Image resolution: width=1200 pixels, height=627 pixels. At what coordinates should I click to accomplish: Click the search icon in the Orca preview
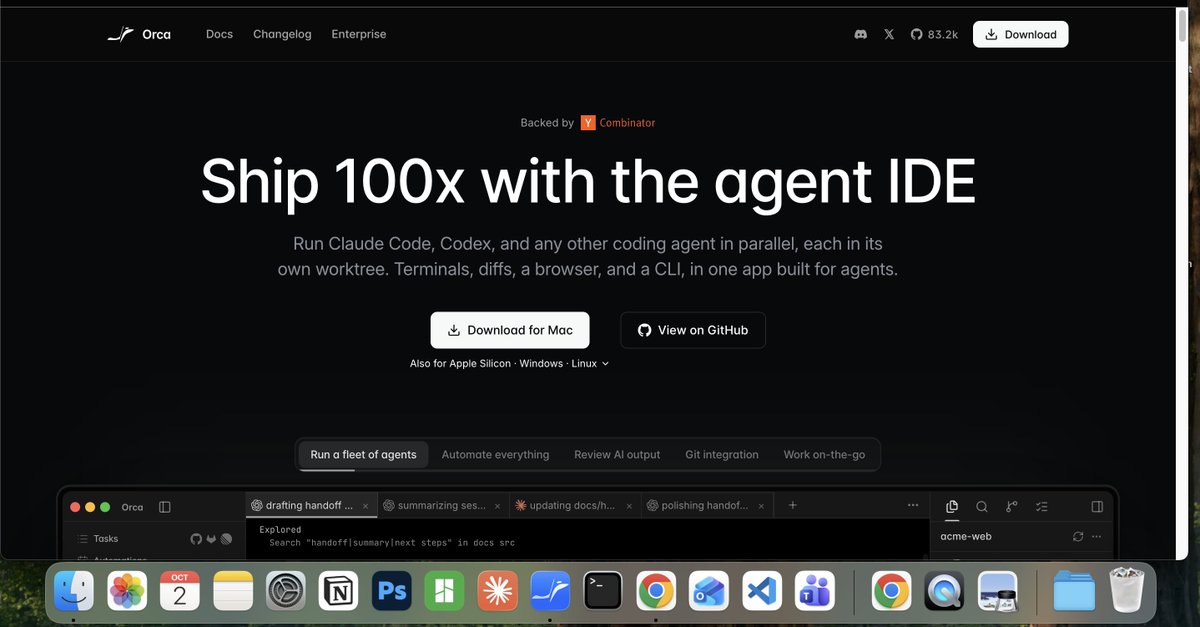click(x=982, y=507)
